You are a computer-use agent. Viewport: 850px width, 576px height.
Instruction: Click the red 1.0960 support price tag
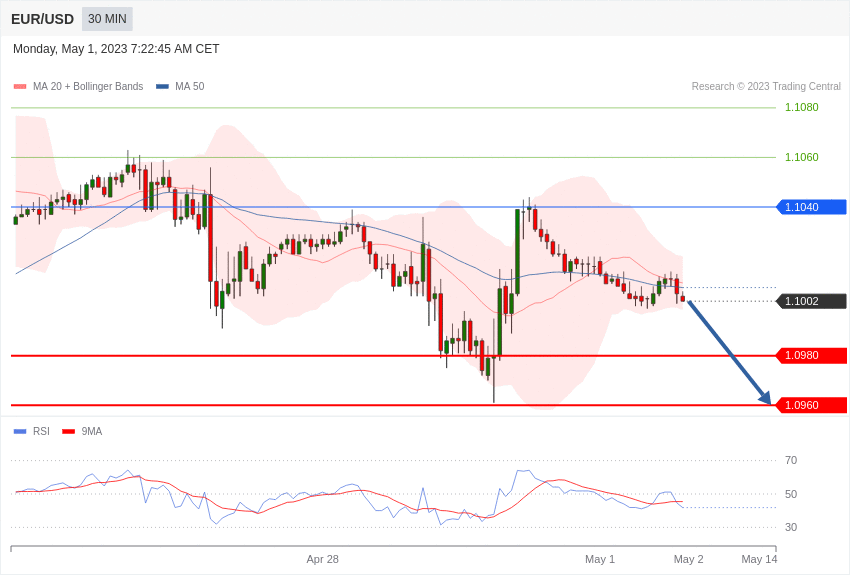[812, 405]
